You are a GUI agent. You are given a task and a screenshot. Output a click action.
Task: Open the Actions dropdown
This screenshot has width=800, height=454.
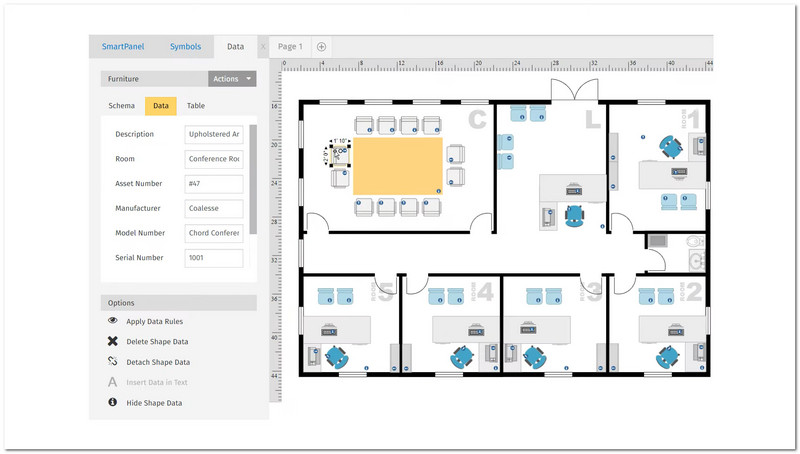[x=232, y=79]
